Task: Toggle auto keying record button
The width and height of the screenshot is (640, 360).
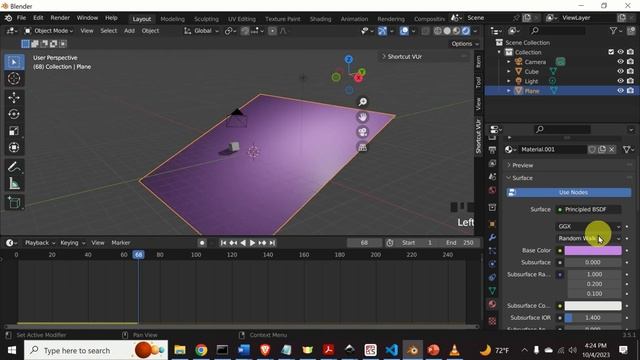Action: click(x=202, y=243)
